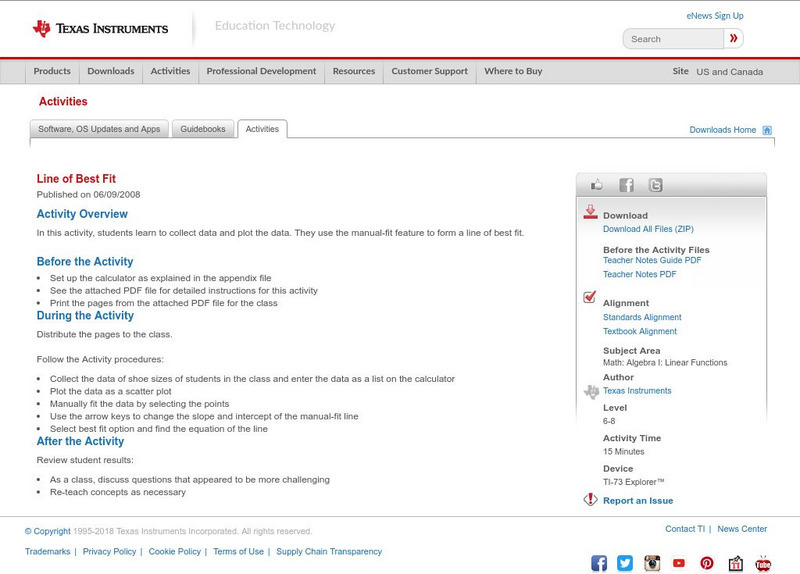Viewport: 800px width, 574px height.
Task: Open the Customer Support menu
Action: tap(430, 71)
